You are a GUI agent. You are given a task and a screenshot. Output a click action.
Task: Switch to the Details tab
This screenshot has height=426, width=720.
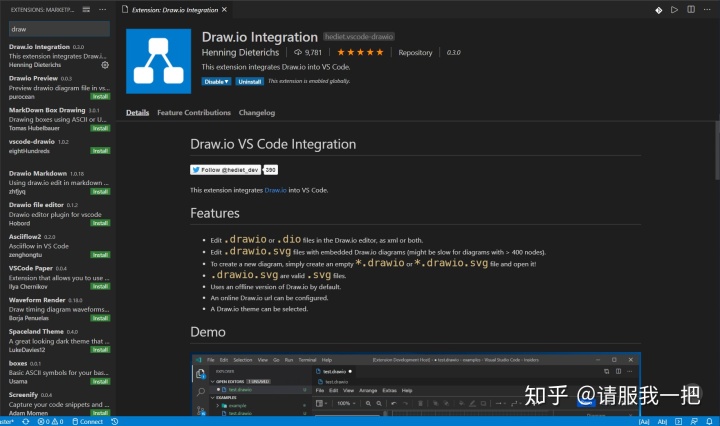(137, 112)
